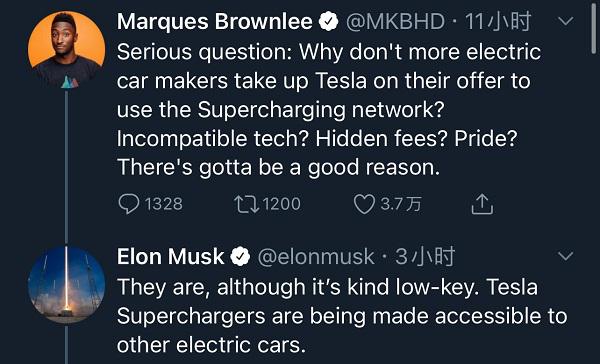Open the 3小时 timestamp of the reply

tap(425, 256)
